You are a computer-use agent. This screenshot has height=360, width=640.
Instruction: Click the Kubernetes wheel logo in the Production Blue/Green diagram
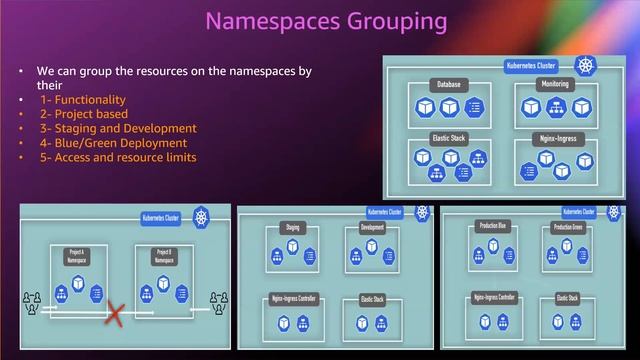pyautogui.click(x=613, y=212)
